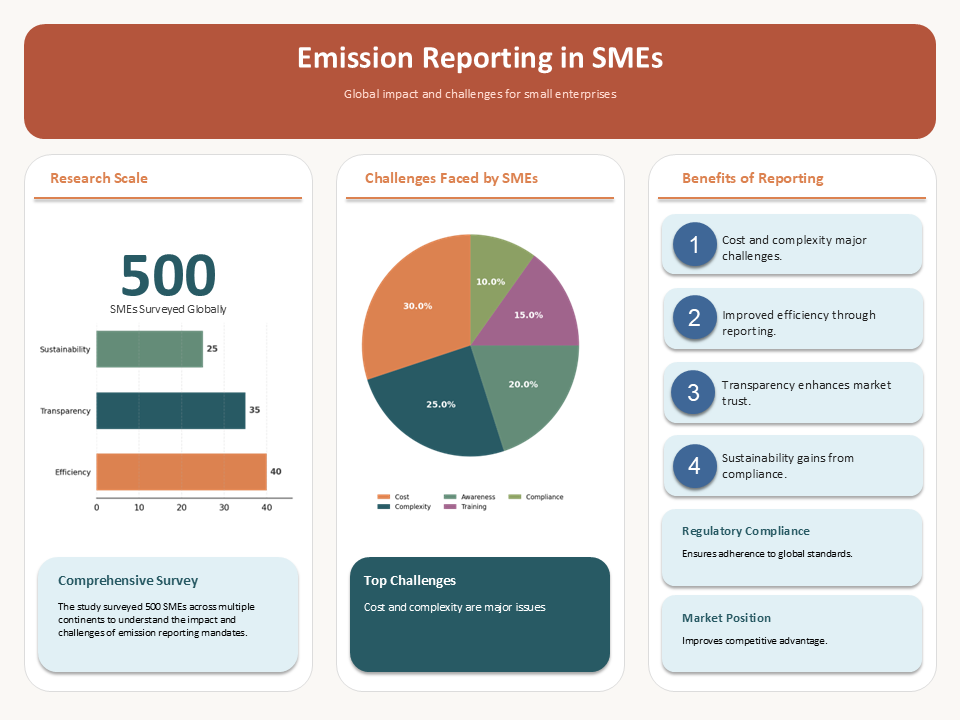Click the Compliance legend color swatch

click(515, 497)
